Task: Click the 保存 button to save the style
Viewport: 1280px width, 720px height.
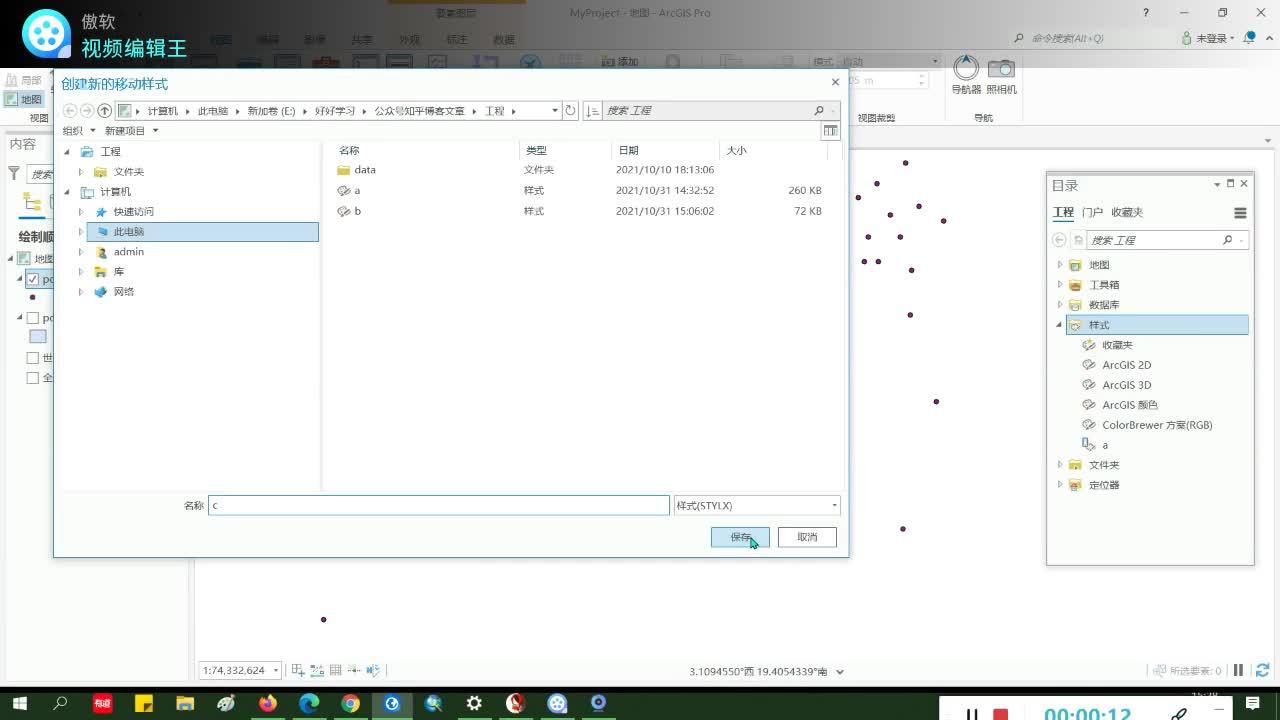Action: pyautogui.click(x=739, y=537)
